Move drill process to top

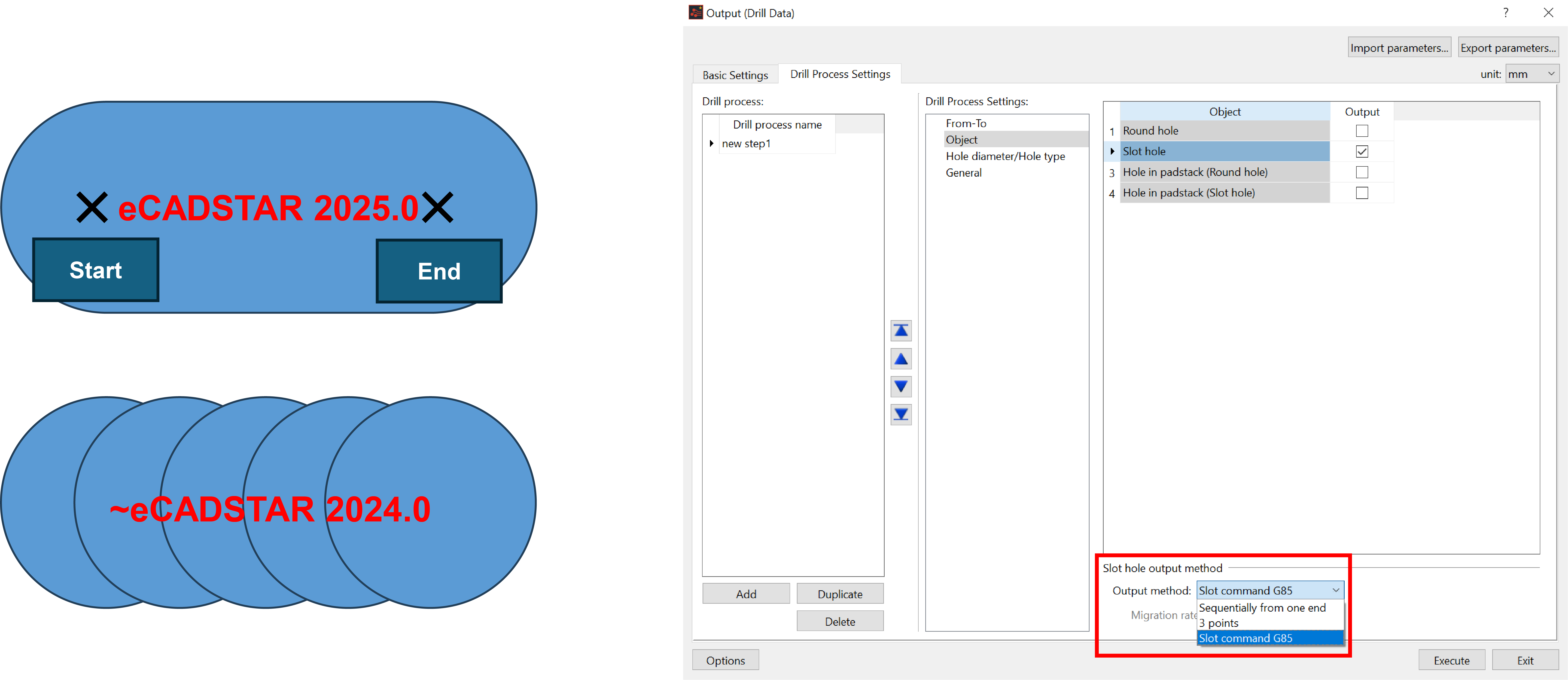901,331
